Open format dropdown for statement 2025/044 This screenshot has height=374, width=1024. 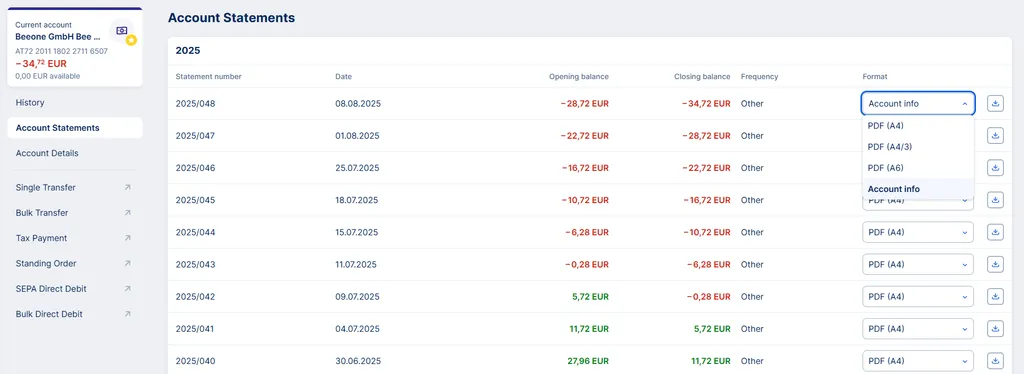pyautogui.click(x=918, y=232)
